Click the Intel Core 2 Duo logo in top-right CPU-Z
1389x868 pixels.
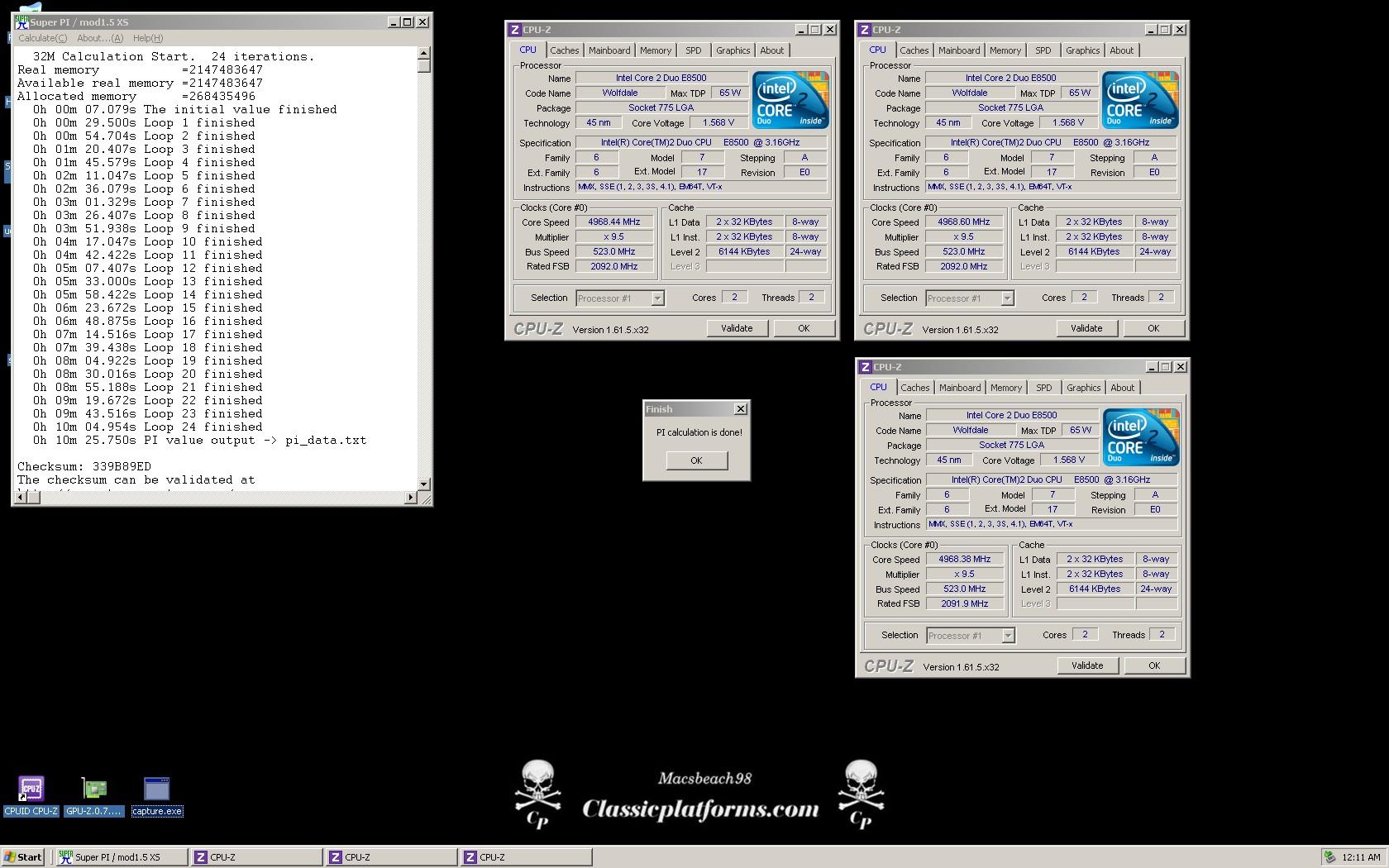click(1140, 100)
